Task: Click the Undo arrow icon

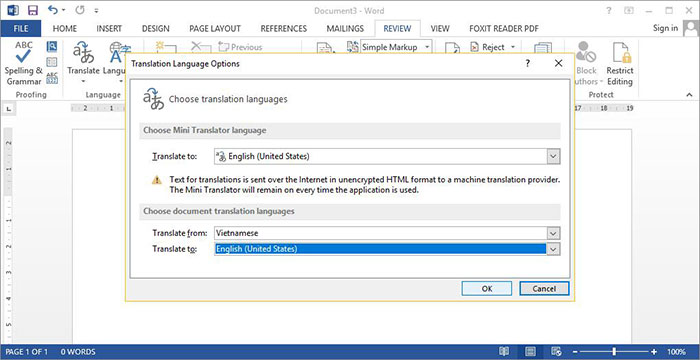Action: 53,10
